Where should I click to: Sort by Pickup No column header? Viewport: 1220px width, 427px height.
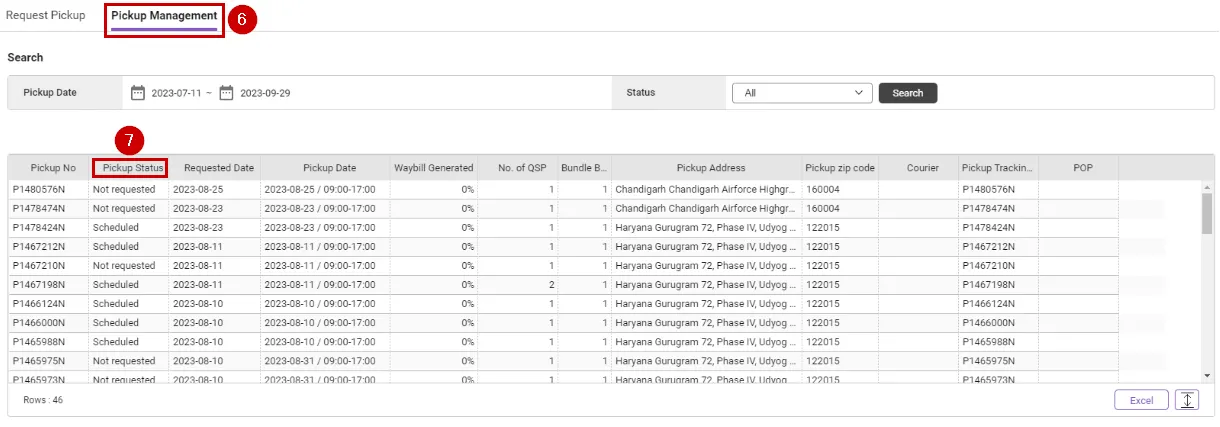tap(53, 168)
